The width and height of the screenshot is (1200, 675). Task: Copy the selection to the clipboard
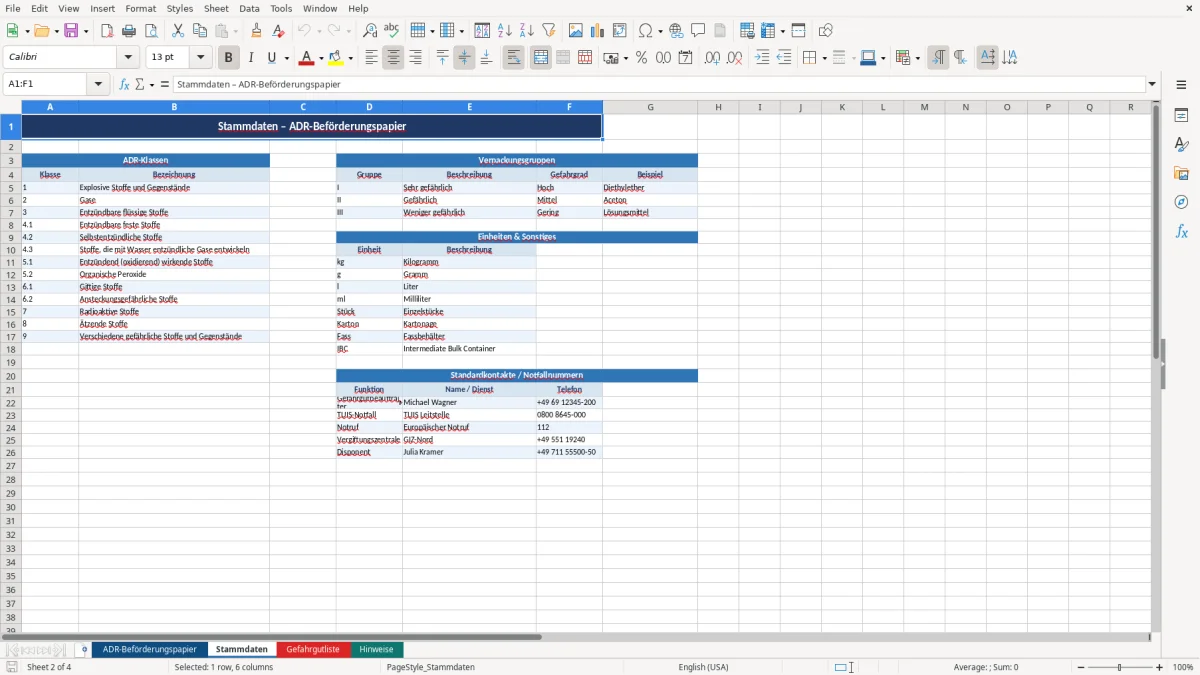(200, 31)
